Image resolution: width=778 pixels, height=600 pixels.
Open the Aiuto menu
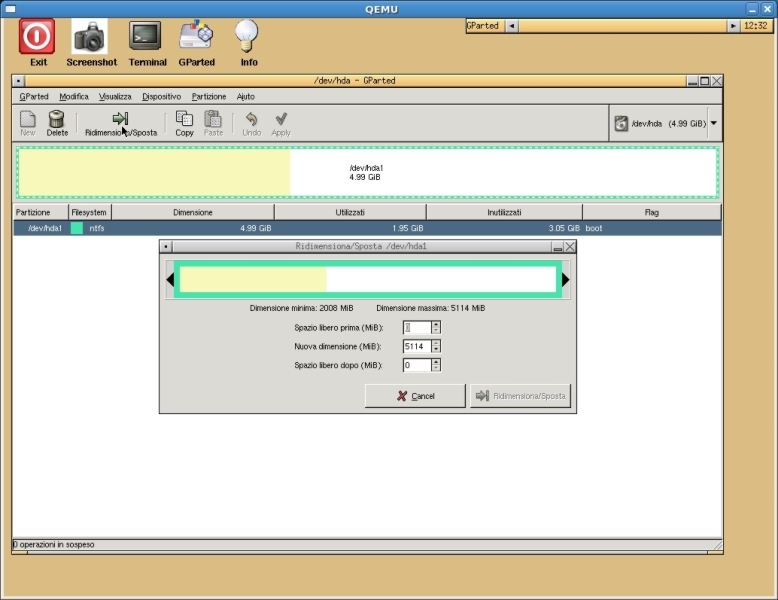(x=246, y=96)
